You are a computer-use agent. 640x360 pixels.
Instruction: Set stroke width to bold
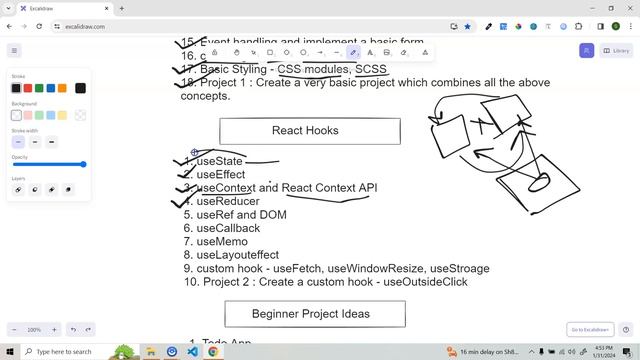click(35, 142)
